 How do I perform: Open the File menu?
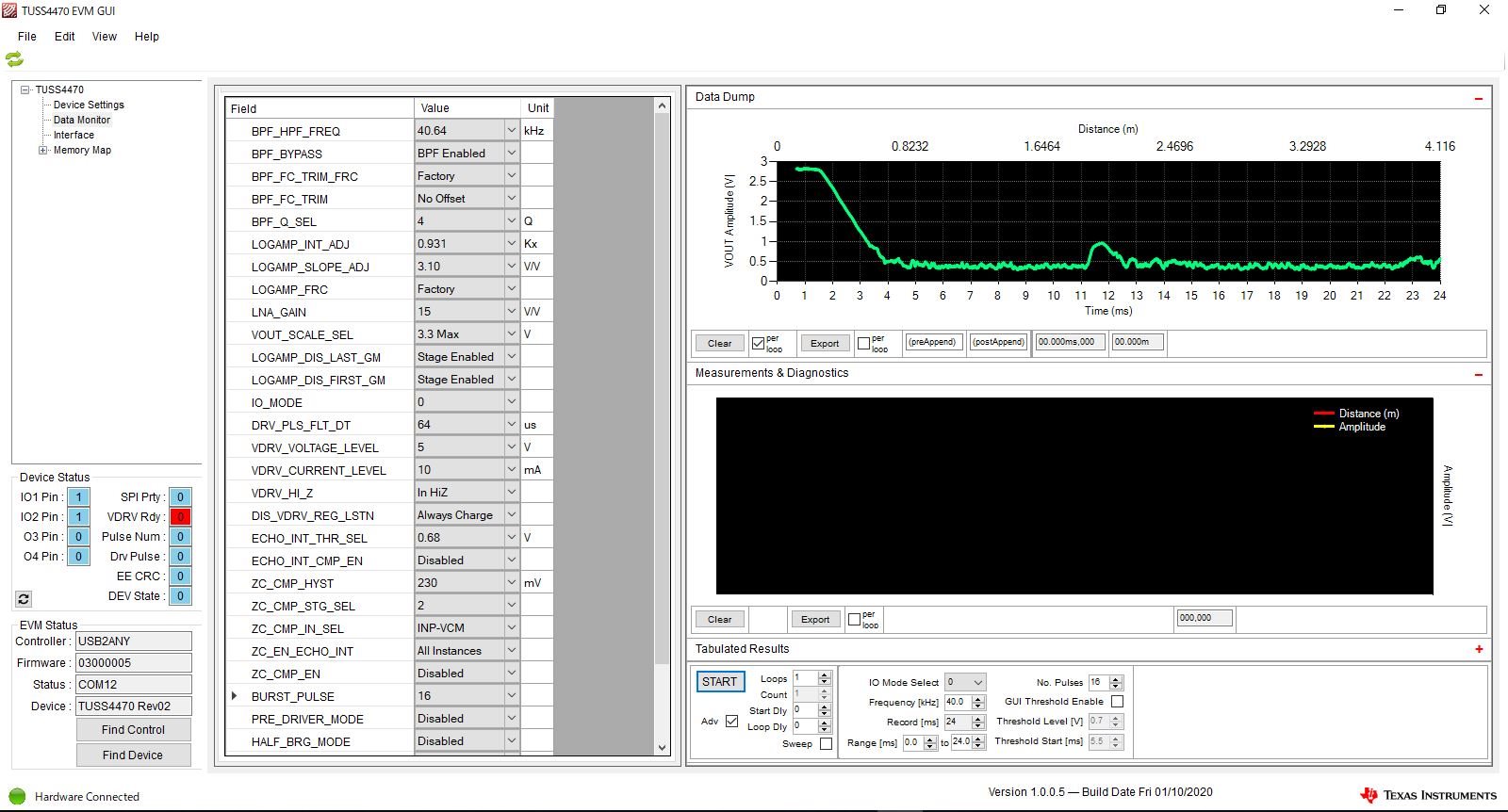pos(27,37)
